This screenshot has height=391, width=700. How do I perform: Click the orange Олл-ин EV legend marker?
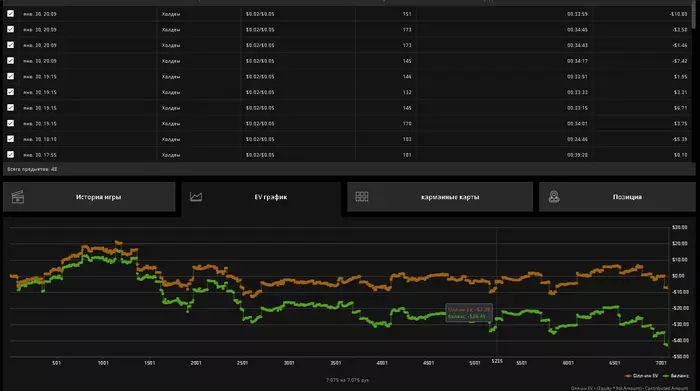pyautogui.click(x=628, y=376)
